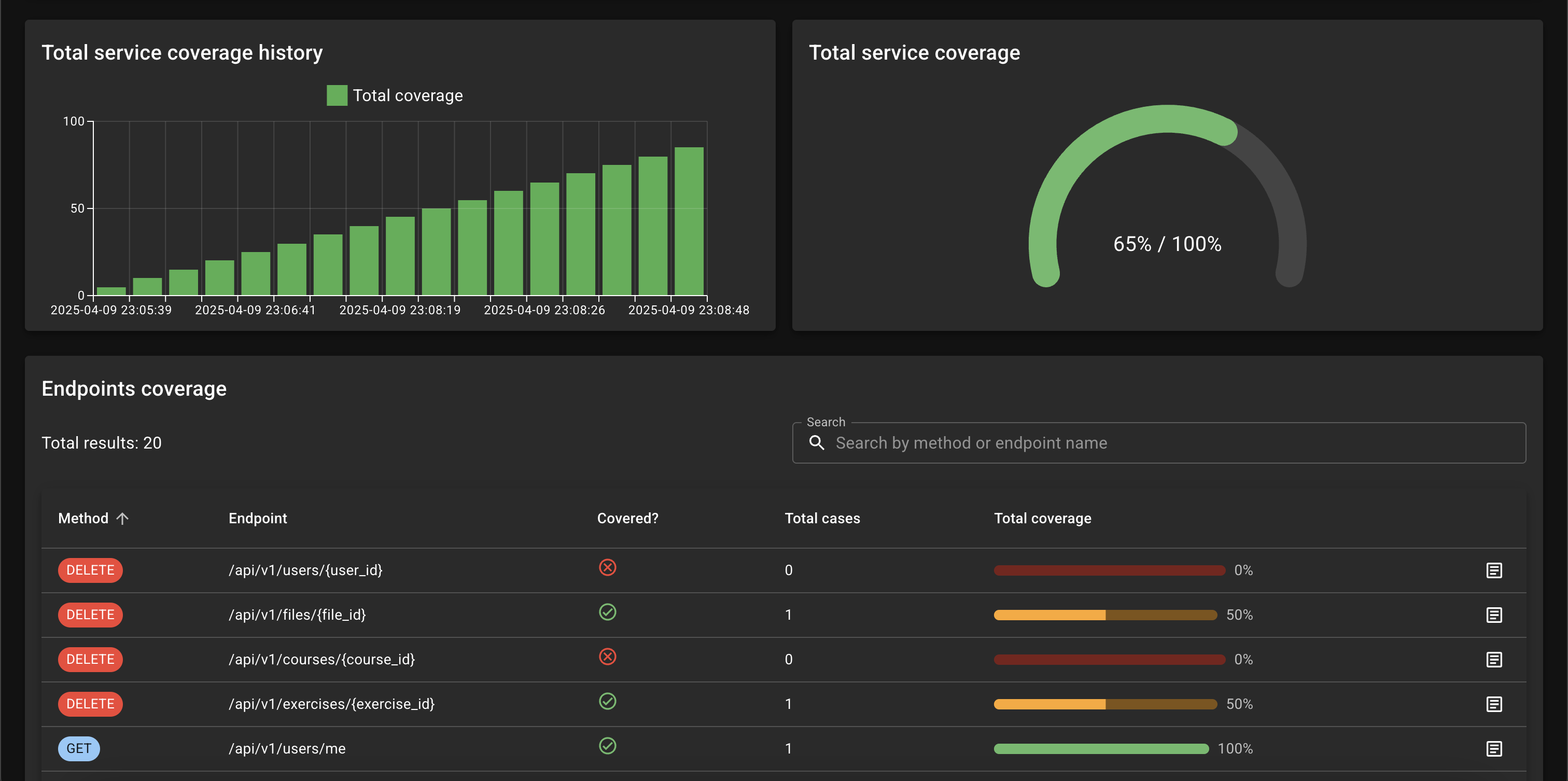
Task: Open details for GET /api/v1/users/me
Action: 1494,749
